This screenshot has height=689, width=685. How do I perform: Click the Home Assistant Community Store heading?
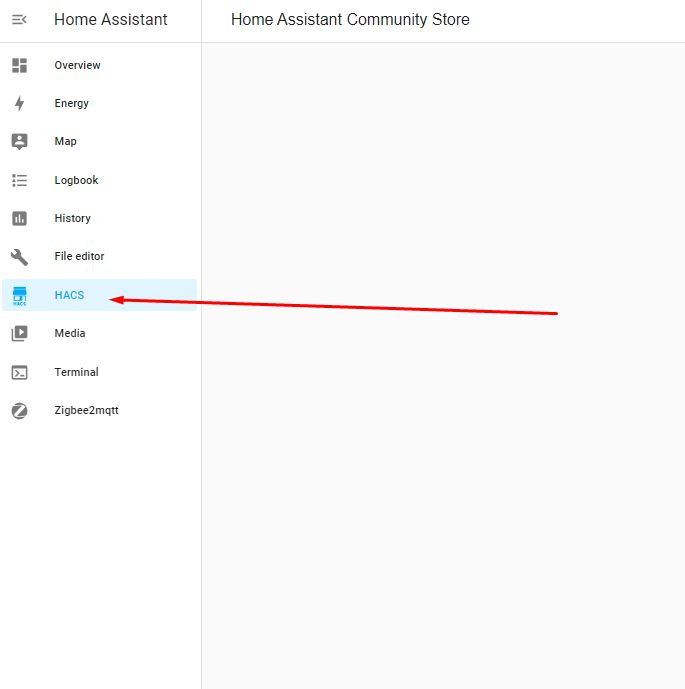pyautogui.click(x=350, y=20)
